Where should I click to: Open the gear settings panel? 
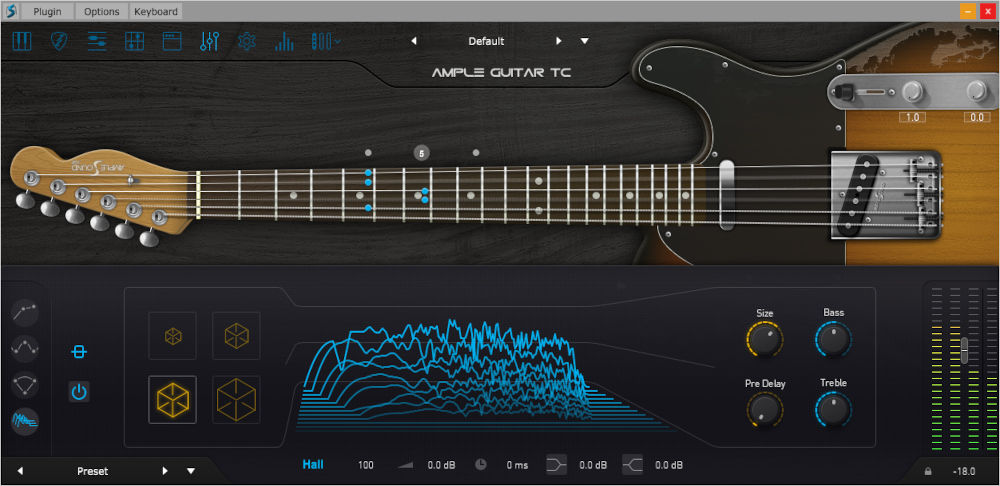pyautogui.click(x=247, y=41)
